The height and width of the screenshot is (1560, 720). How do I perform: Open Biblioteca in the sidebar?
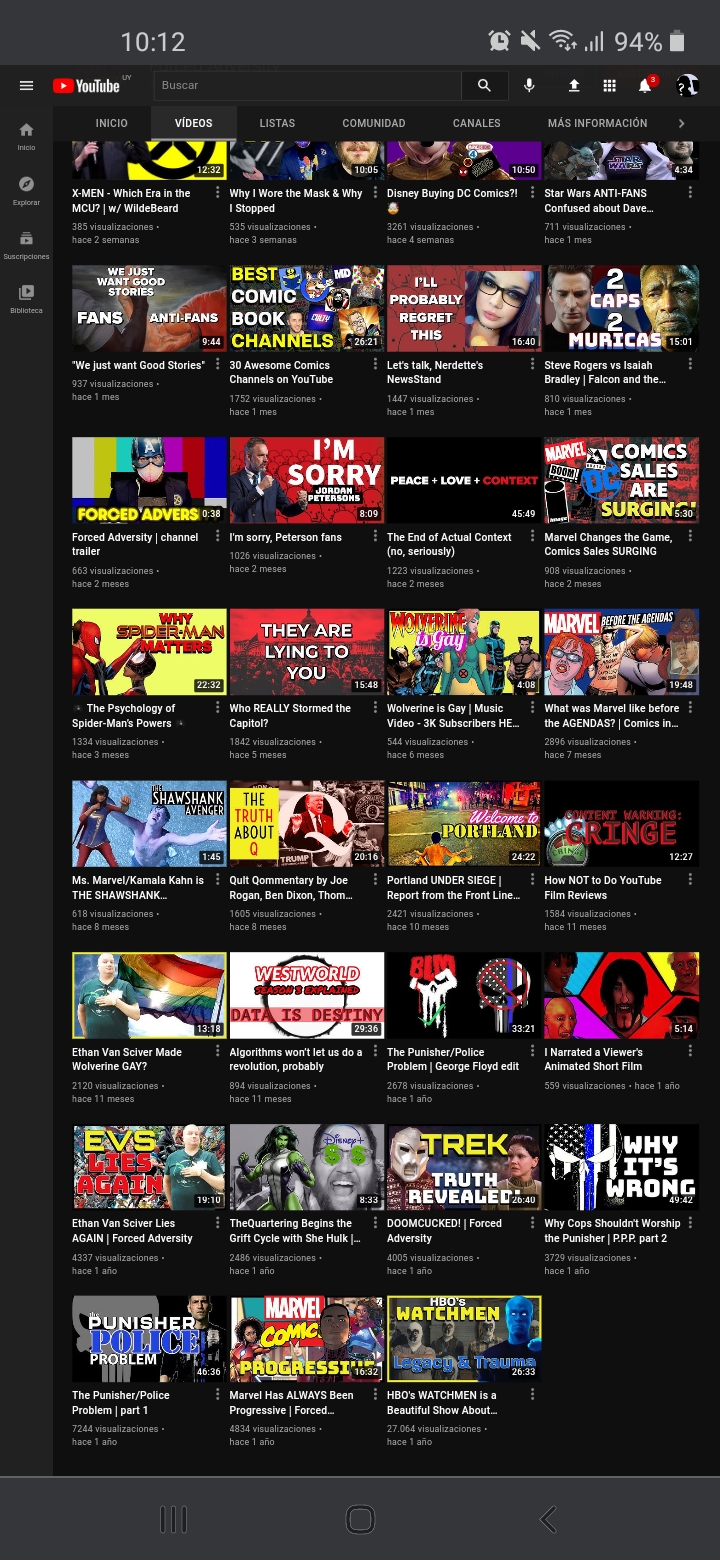click(x=26, y=299)
